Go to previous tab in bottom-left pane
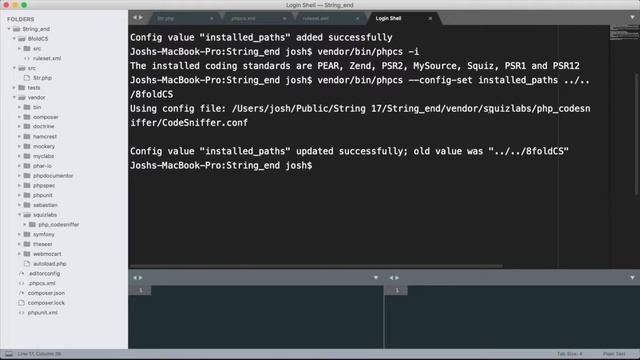 pyautogui.click(x=135, y=278)
